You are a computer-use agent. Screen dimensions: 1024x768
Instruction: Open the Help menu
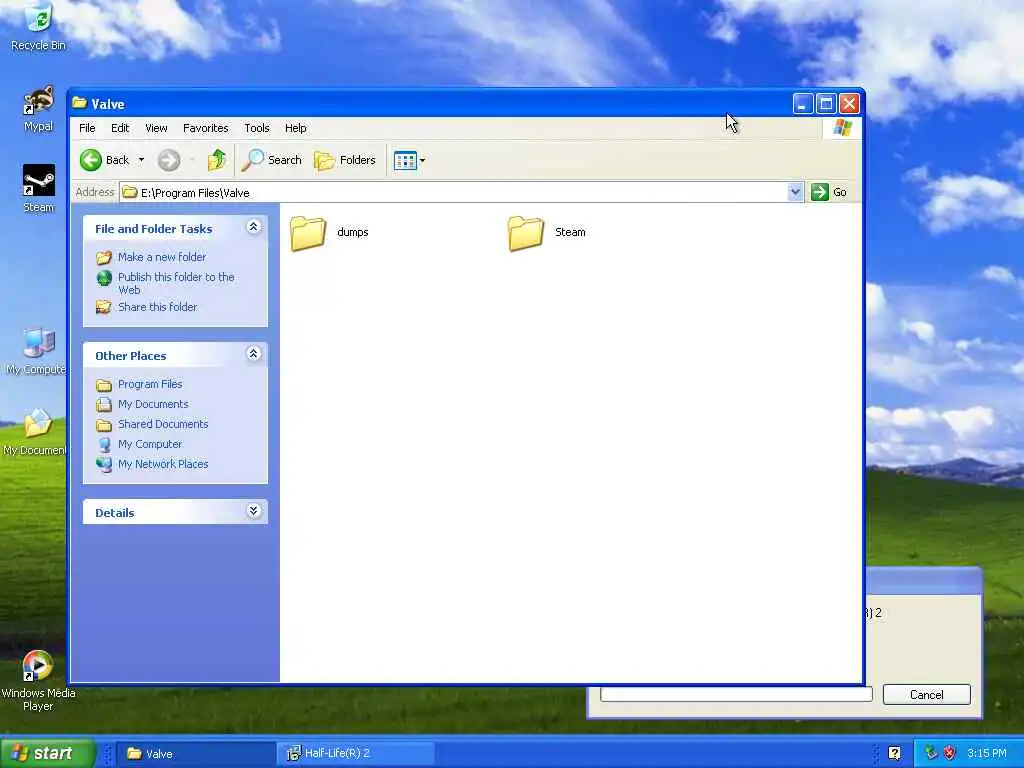tap(295, 128)
